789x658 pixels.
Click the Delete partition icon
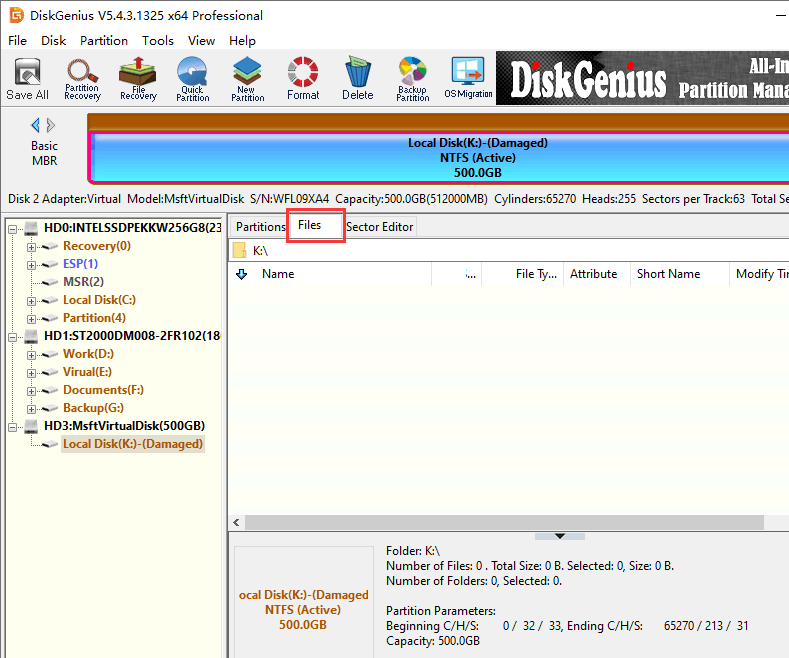click(x=357, y=79)
